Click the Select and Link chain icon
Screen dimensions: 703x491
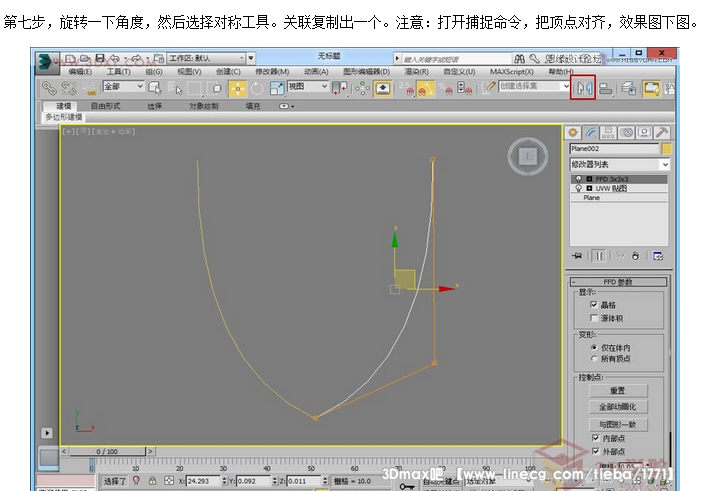pos(48,88)
